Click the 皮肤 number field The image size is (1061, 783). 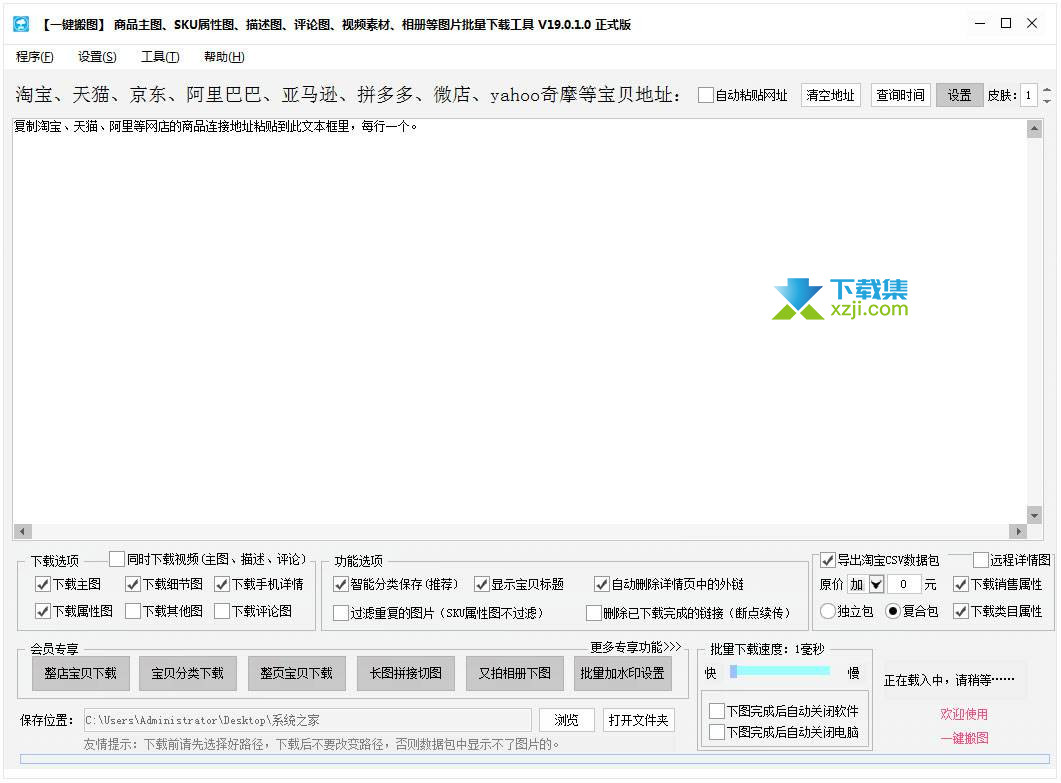point(1029,95)
